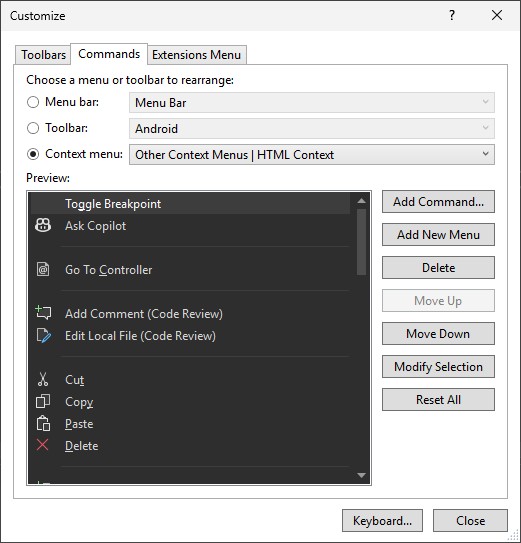Viewport: 521px width, 543px height.
Task: Click the Edit Local File pencil icon
Action: point(44,335)
